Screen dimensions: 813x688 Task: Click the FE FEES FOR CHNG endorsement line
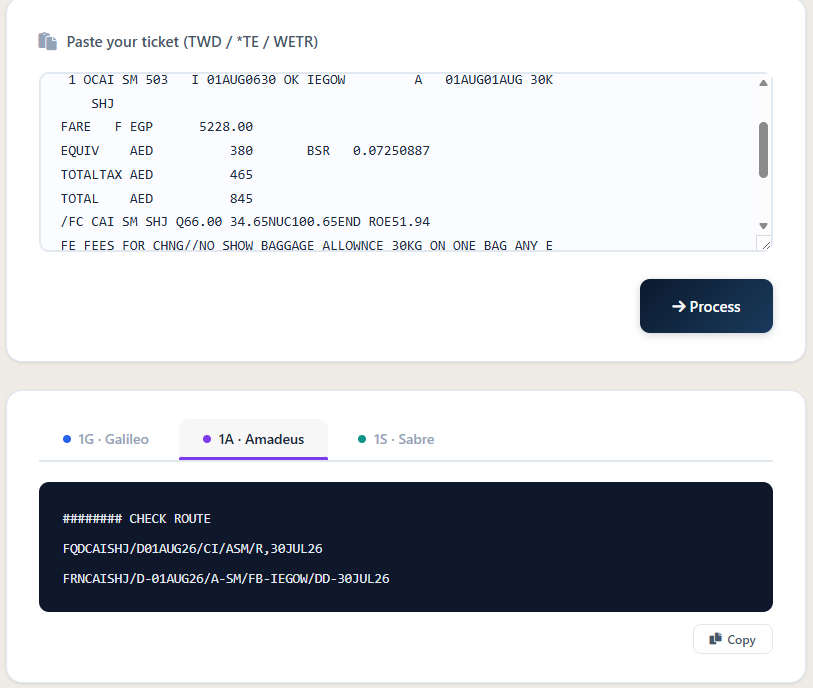(x=306, y=245)
